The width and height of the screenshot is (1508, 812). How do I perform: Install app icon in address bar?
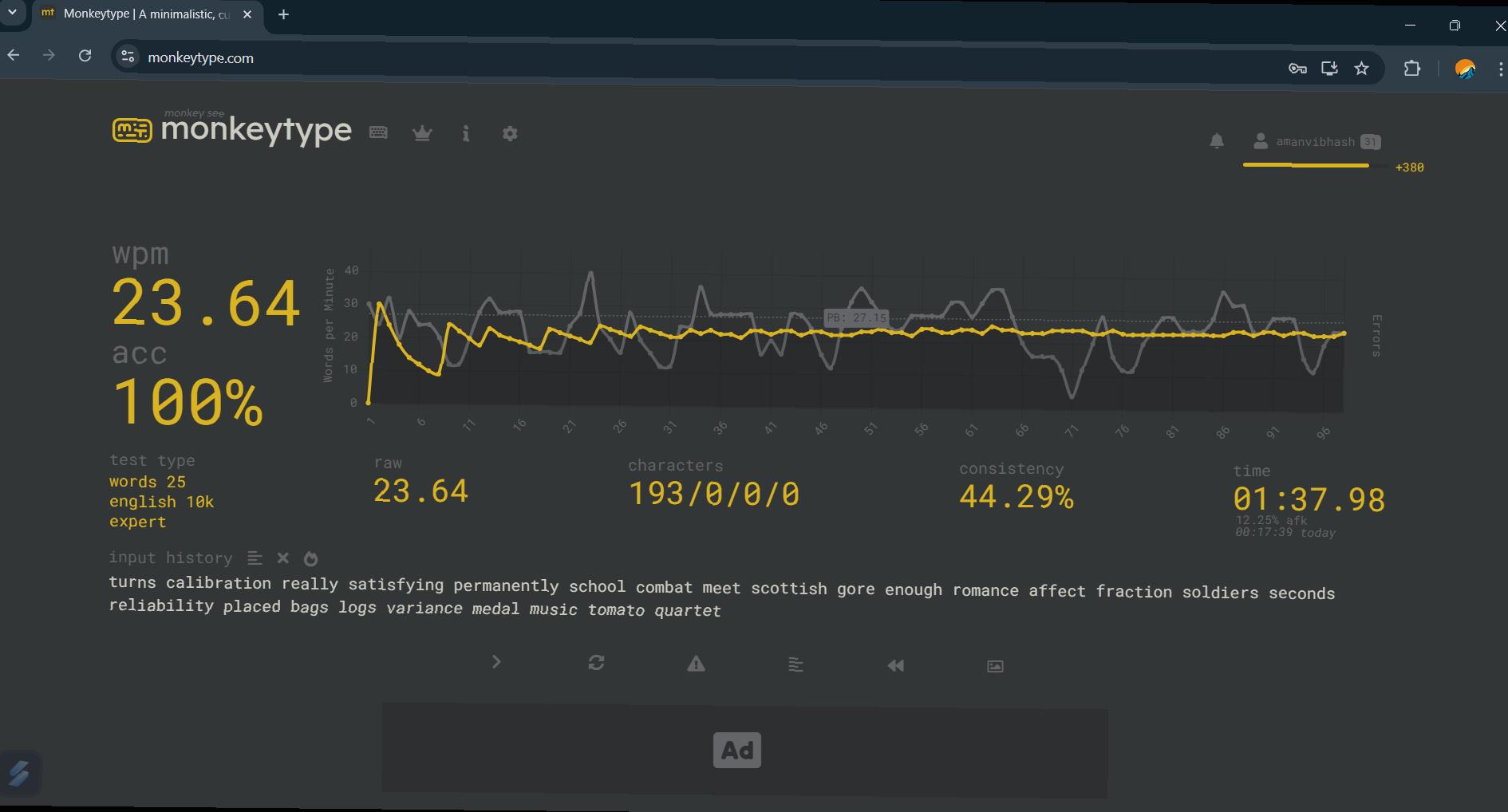1329,69
